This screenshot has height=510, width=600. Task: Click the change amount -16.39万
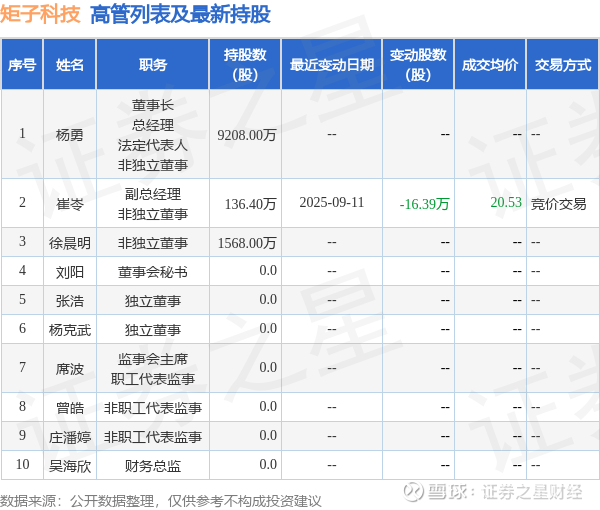click(424, 204)
